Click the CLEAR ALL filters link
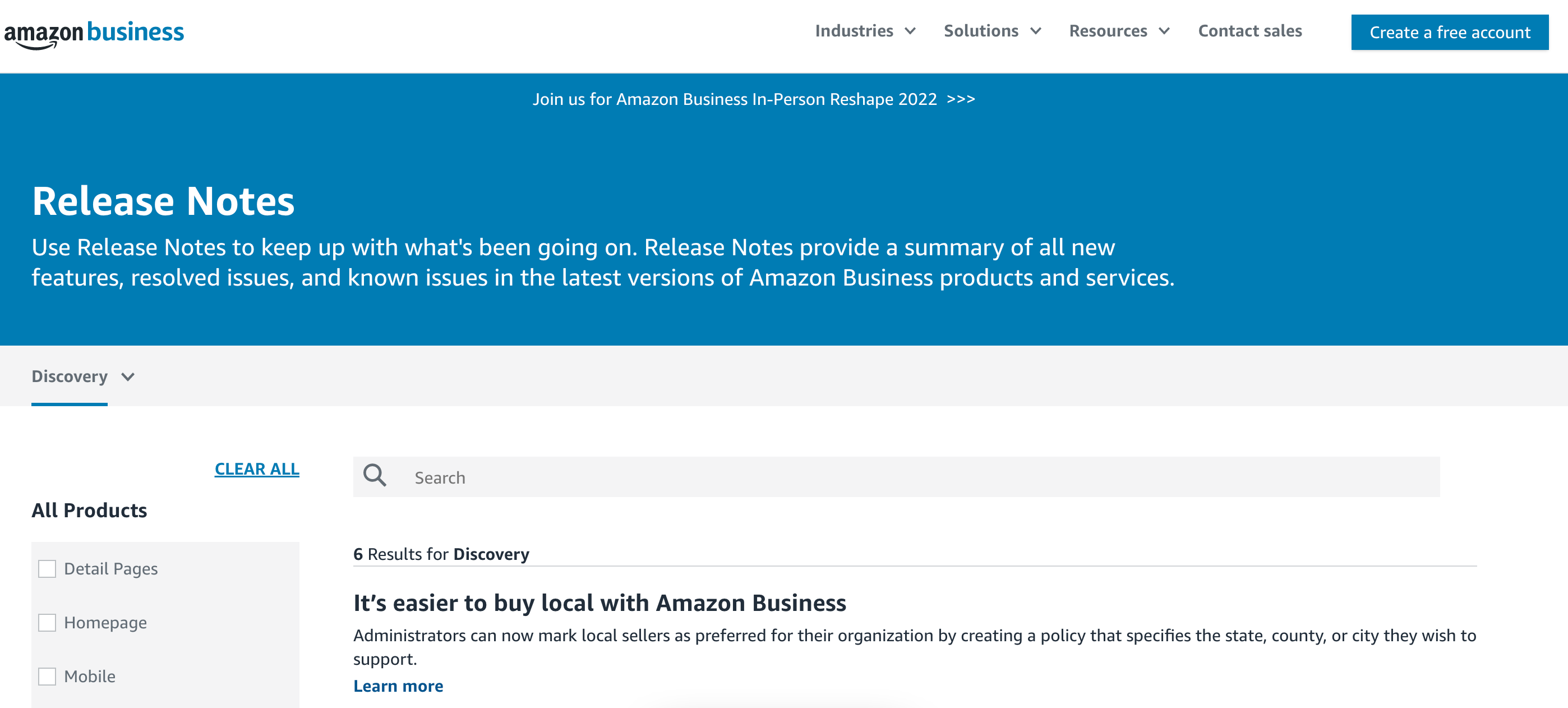Viewport: 1568px width, 708px height. click(257, 469)
